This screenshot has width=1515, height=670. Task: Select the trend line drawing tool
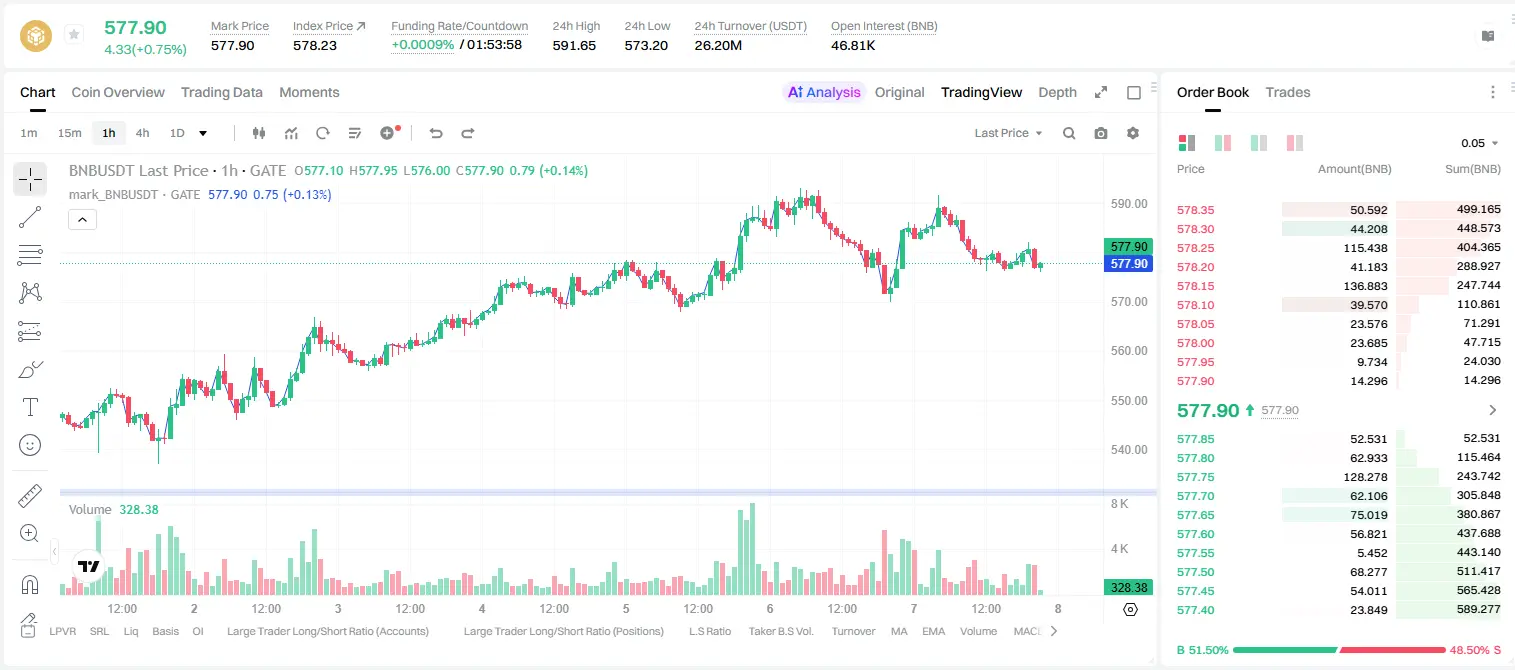[30, 217]
